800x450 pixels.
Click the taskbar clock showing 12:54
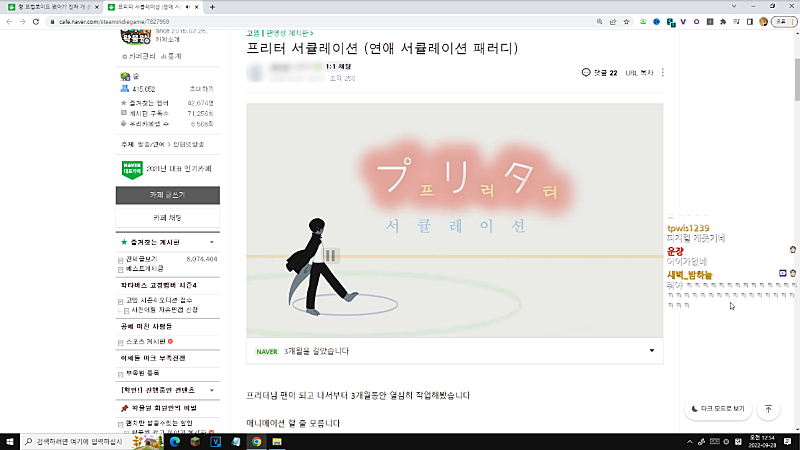pyautogui.click(x=762, y=441)
